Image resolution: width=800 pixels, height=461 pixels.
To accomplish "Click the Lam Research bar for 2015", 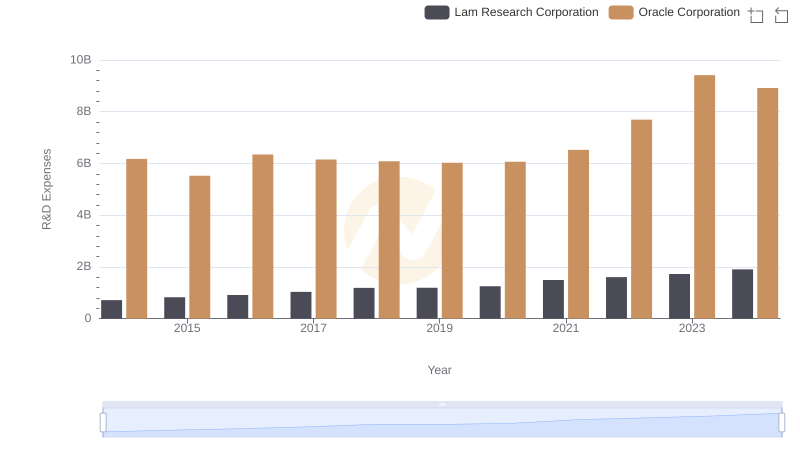I will click(174, 308).
